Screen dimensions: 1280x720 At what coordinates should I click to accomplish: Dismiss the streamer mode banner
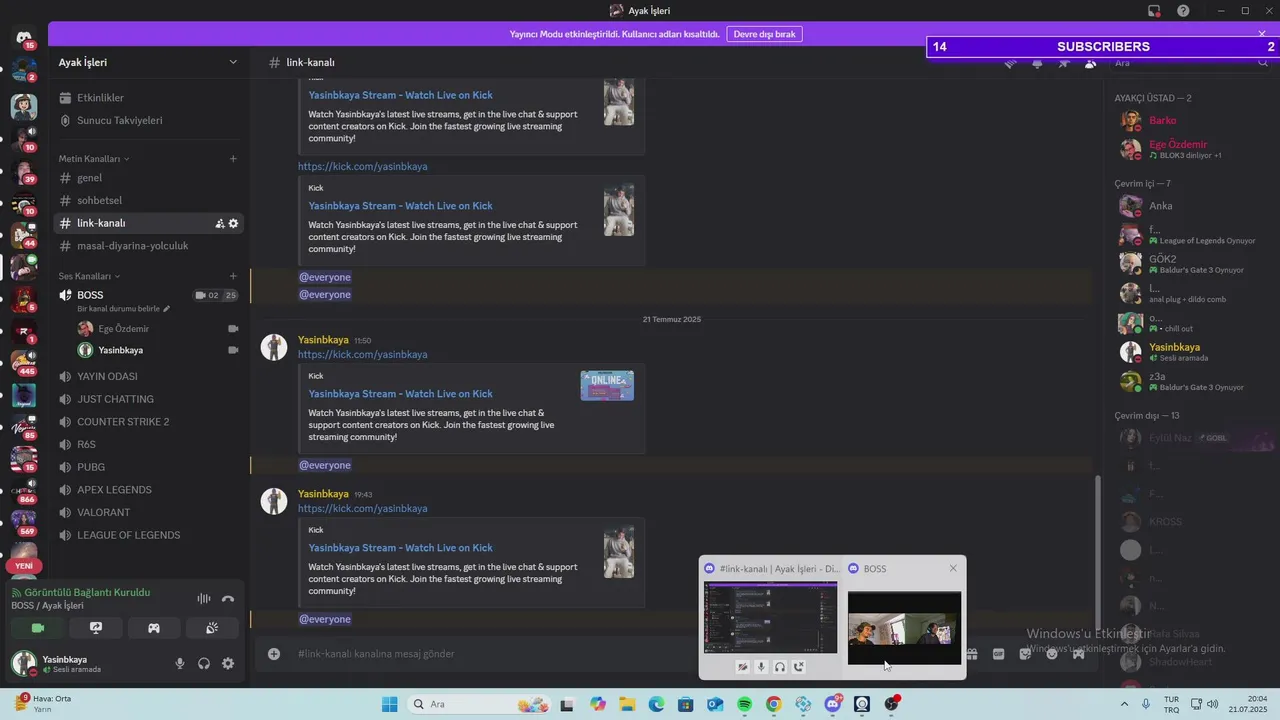click(x=1262, y=34)
